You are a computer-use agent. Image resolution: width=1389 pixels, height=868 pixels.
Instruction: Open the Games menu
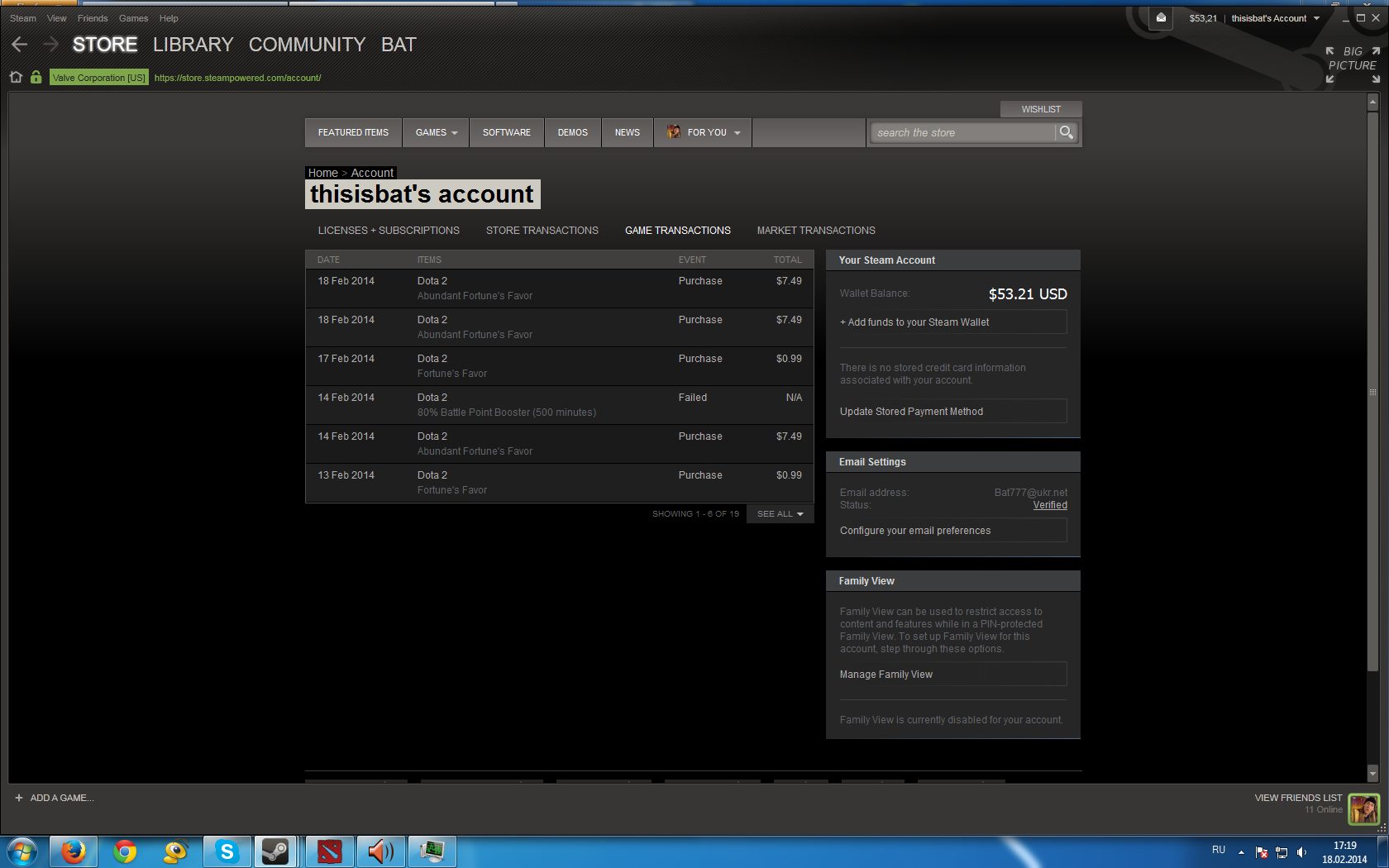tap(134, 18)
